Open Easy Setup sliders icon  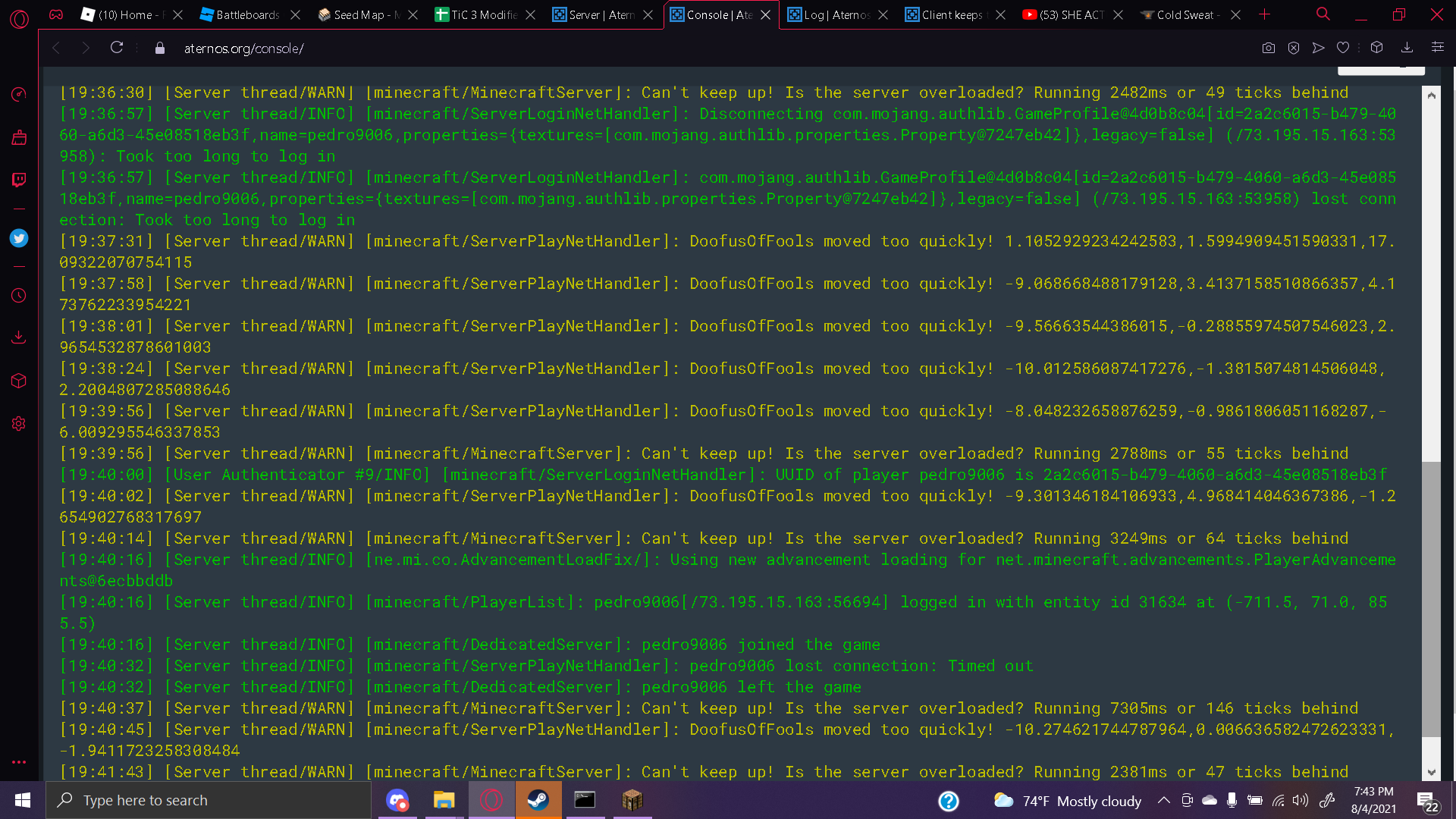tap(1437, 48)
